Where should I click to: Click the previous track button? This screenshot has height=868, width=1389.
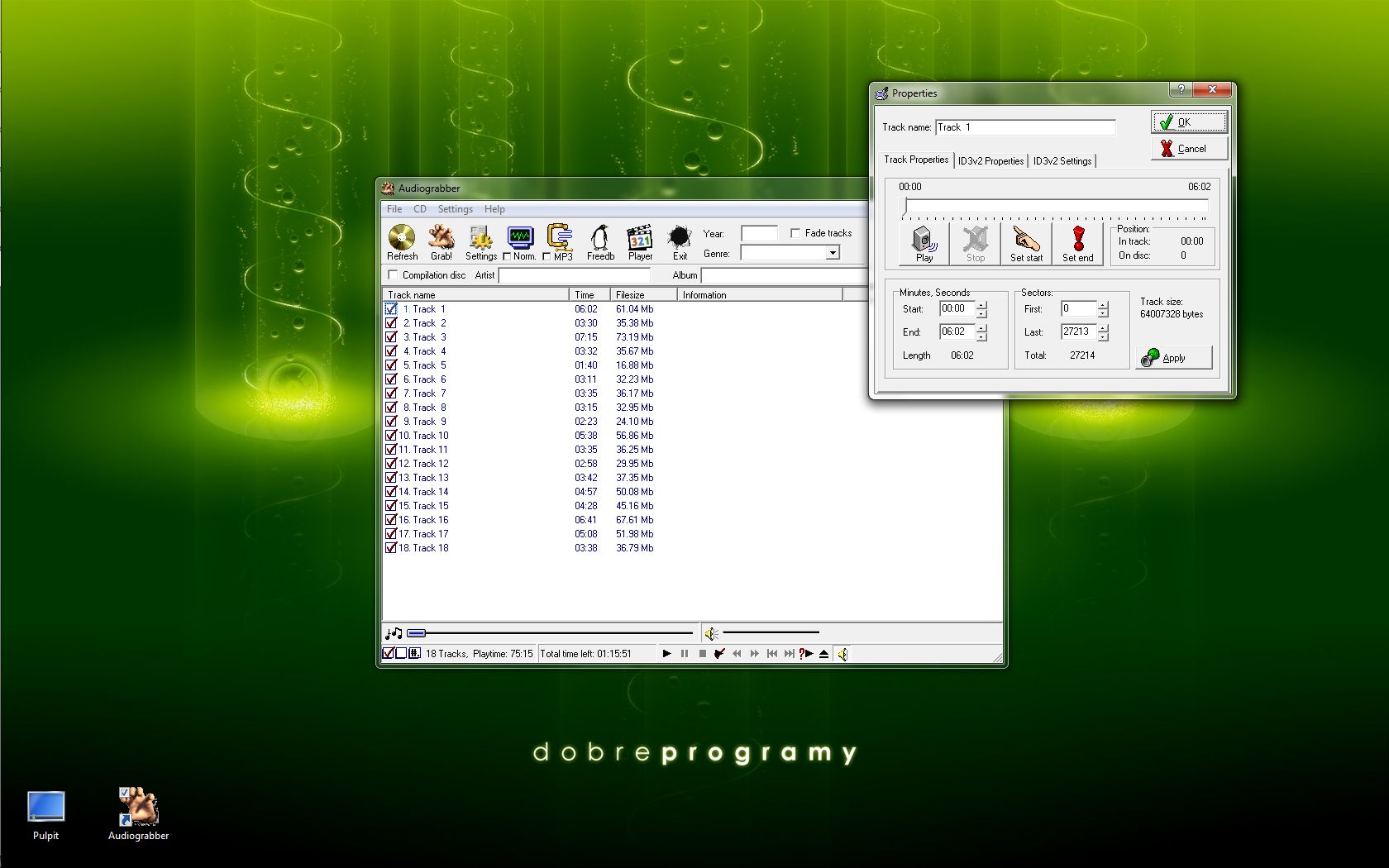pyautogui.click(x=771, y=654)
